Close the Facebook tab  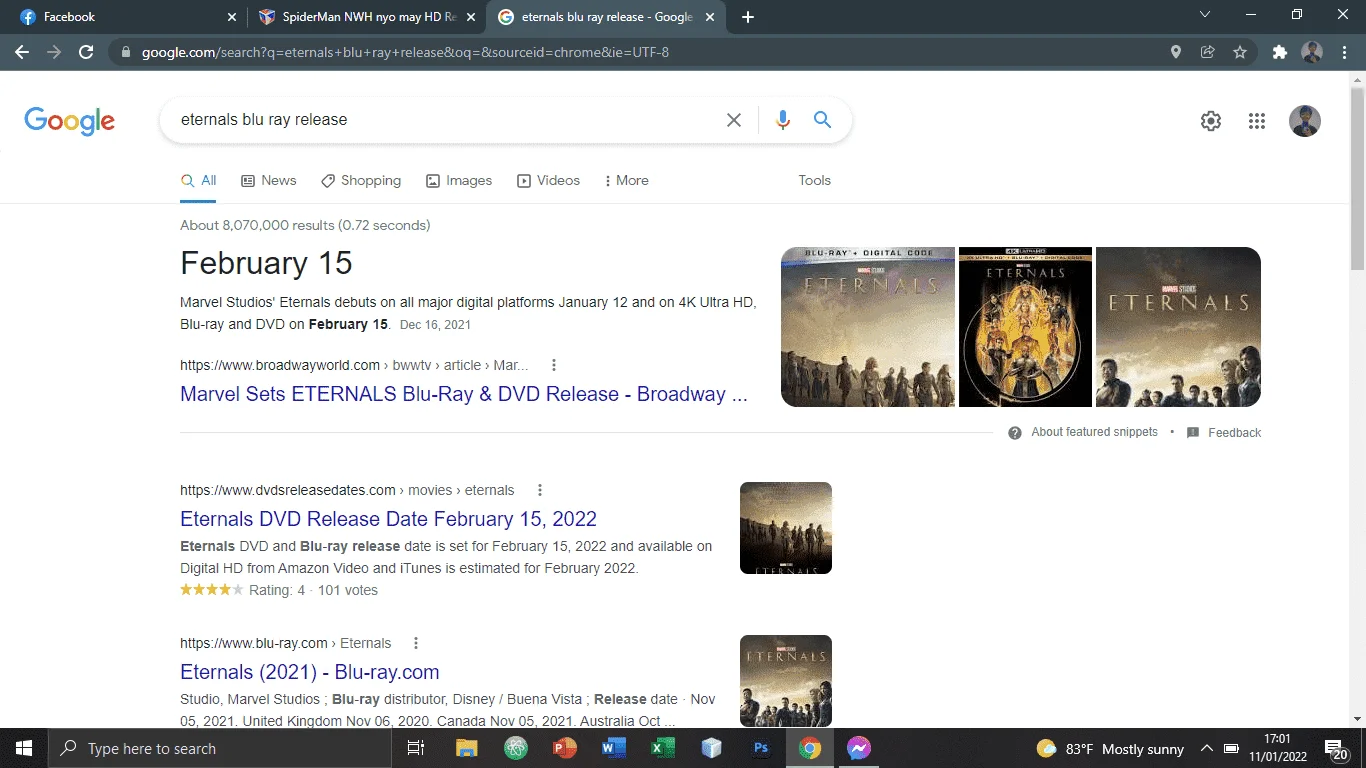coord(232,17)
